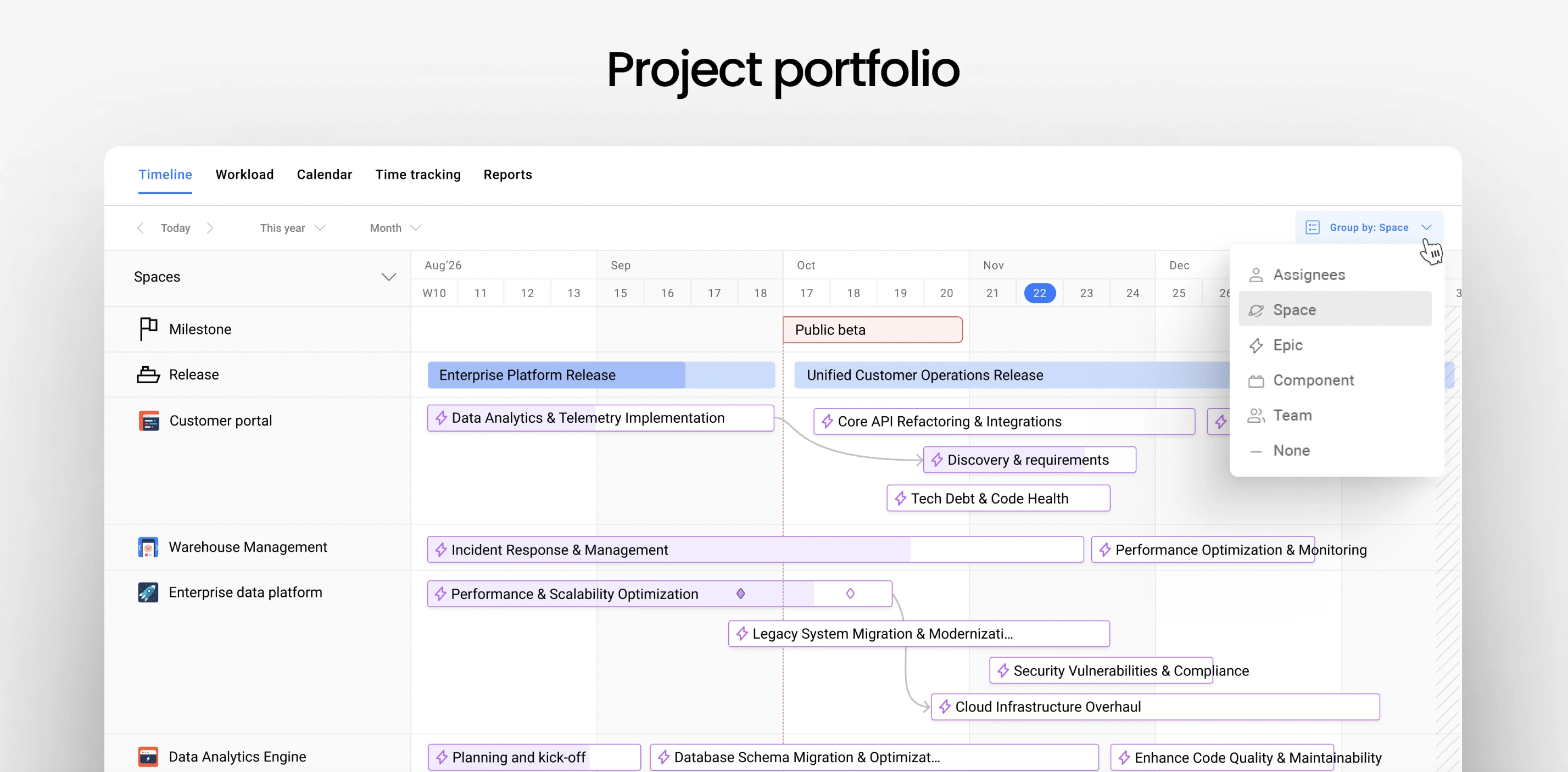
Task: Click the Enterprise data platform rocket icon
Action: tap(148, 592)
